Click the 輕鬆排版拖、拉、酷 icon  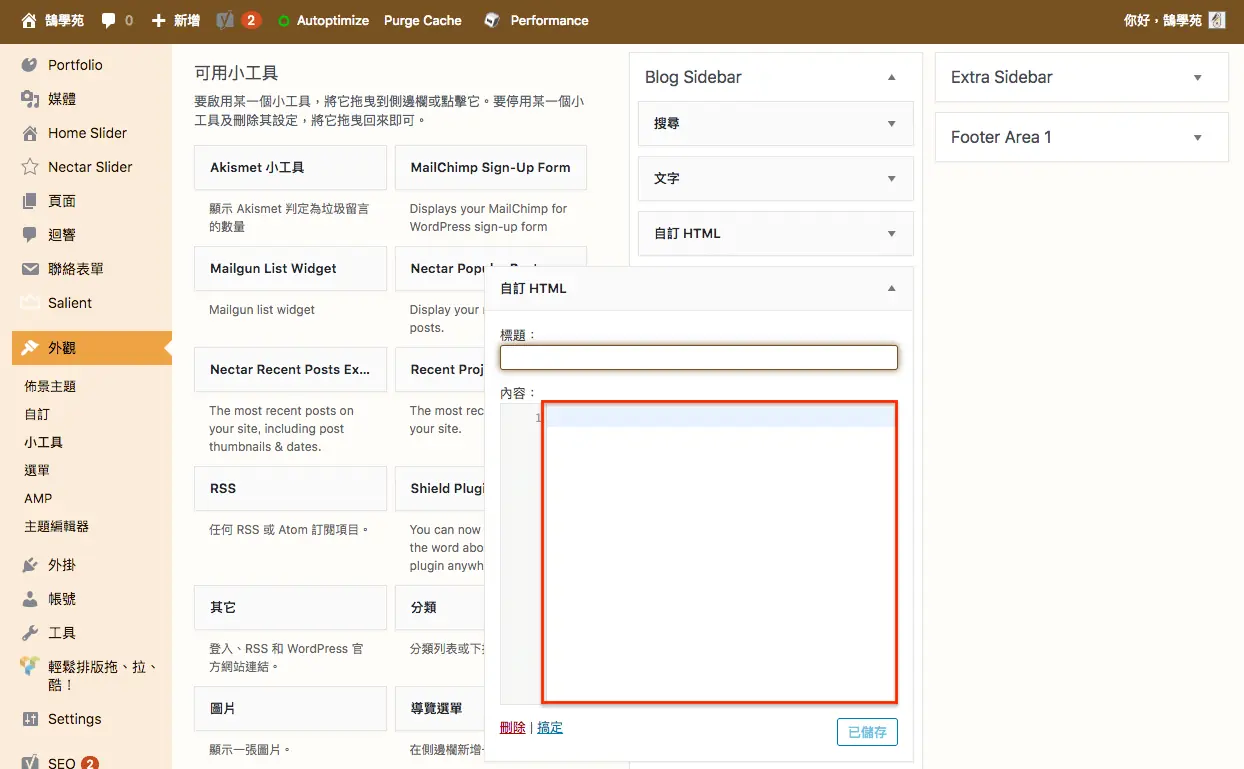point(30,666)
